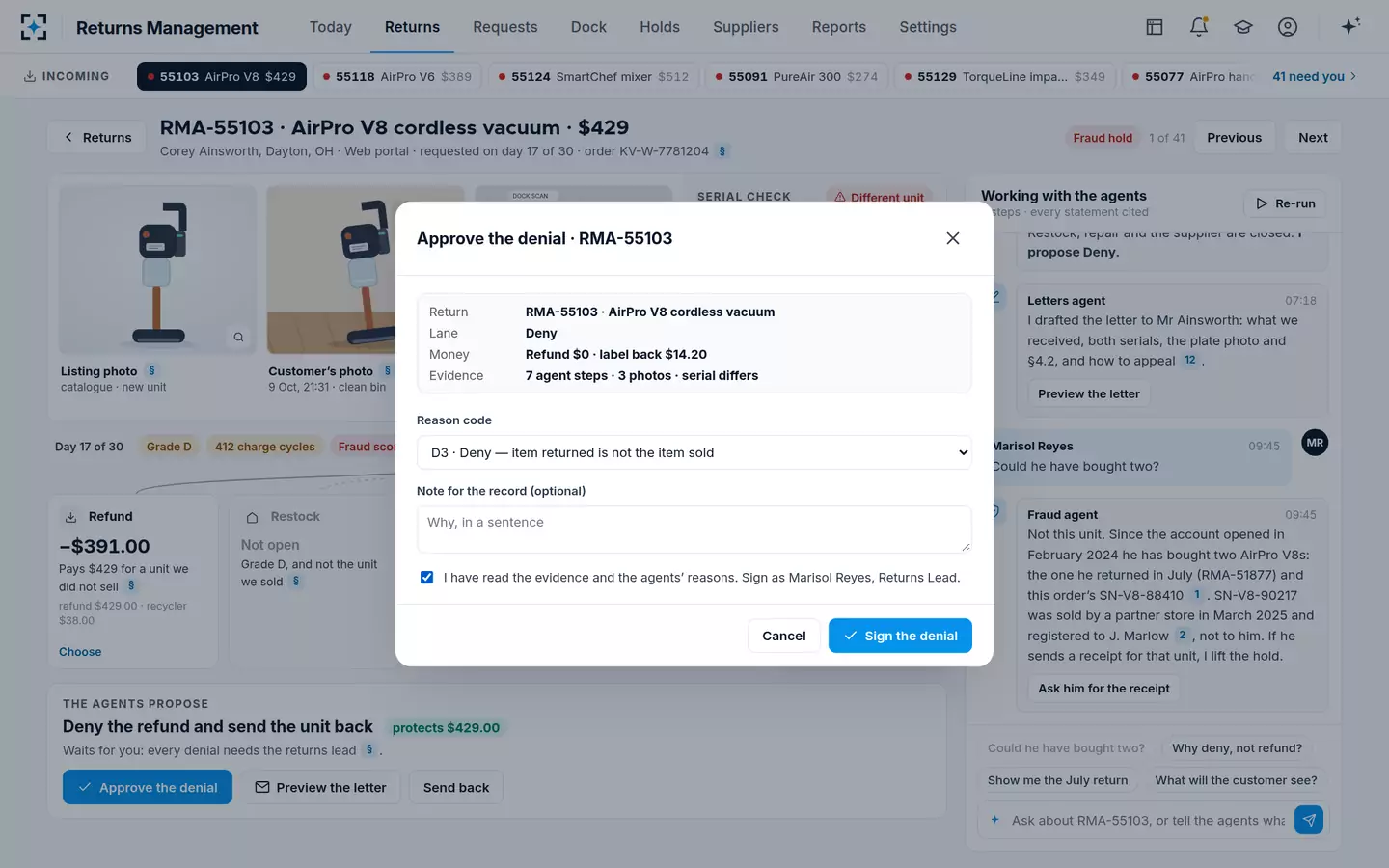This screenshot has height=868, width=1389.
Task: Click the graduation cap training icon
Action: 1243,27
